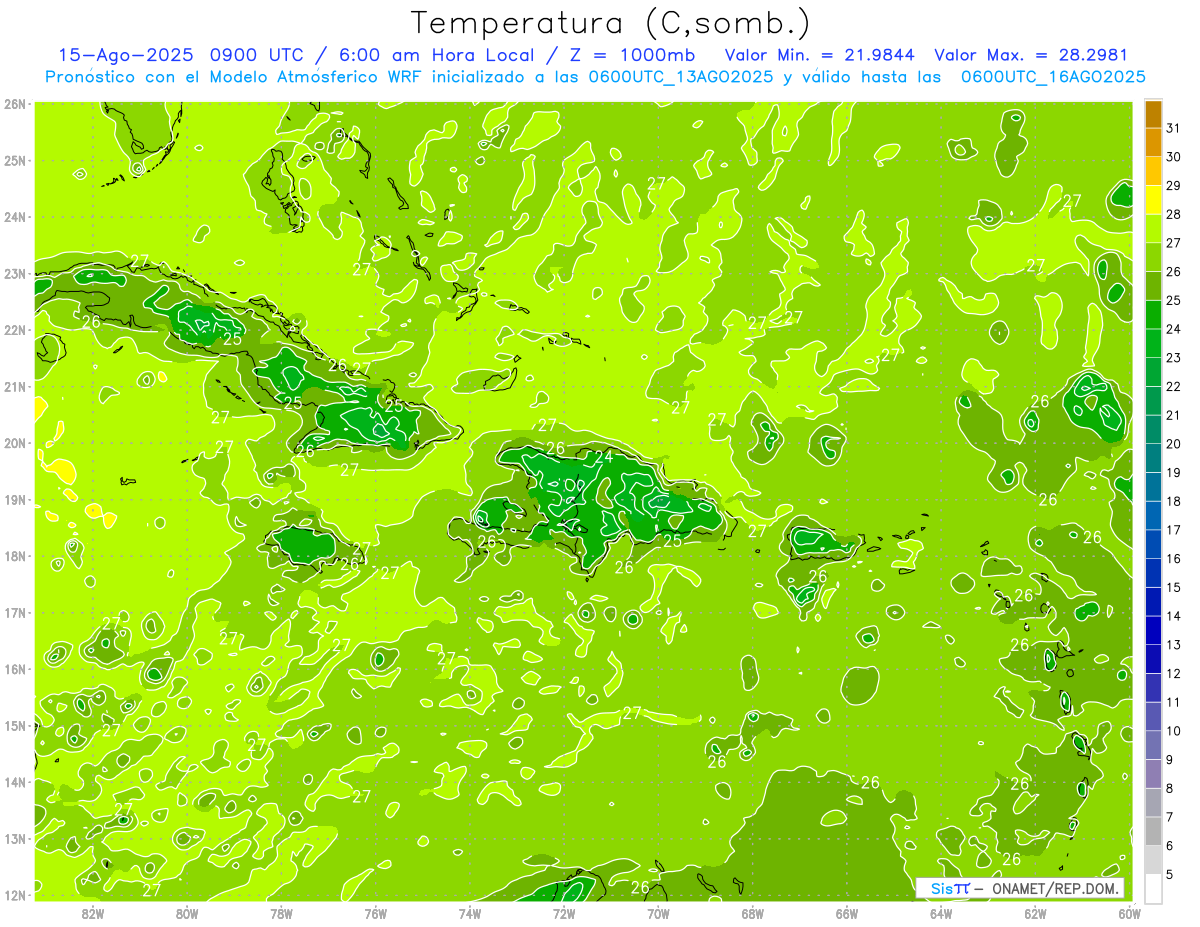Image resolution: width=1200 pixels, height=927 pixels.
Task: Click the '78W' longitude label
Action: tap(281, 913)
